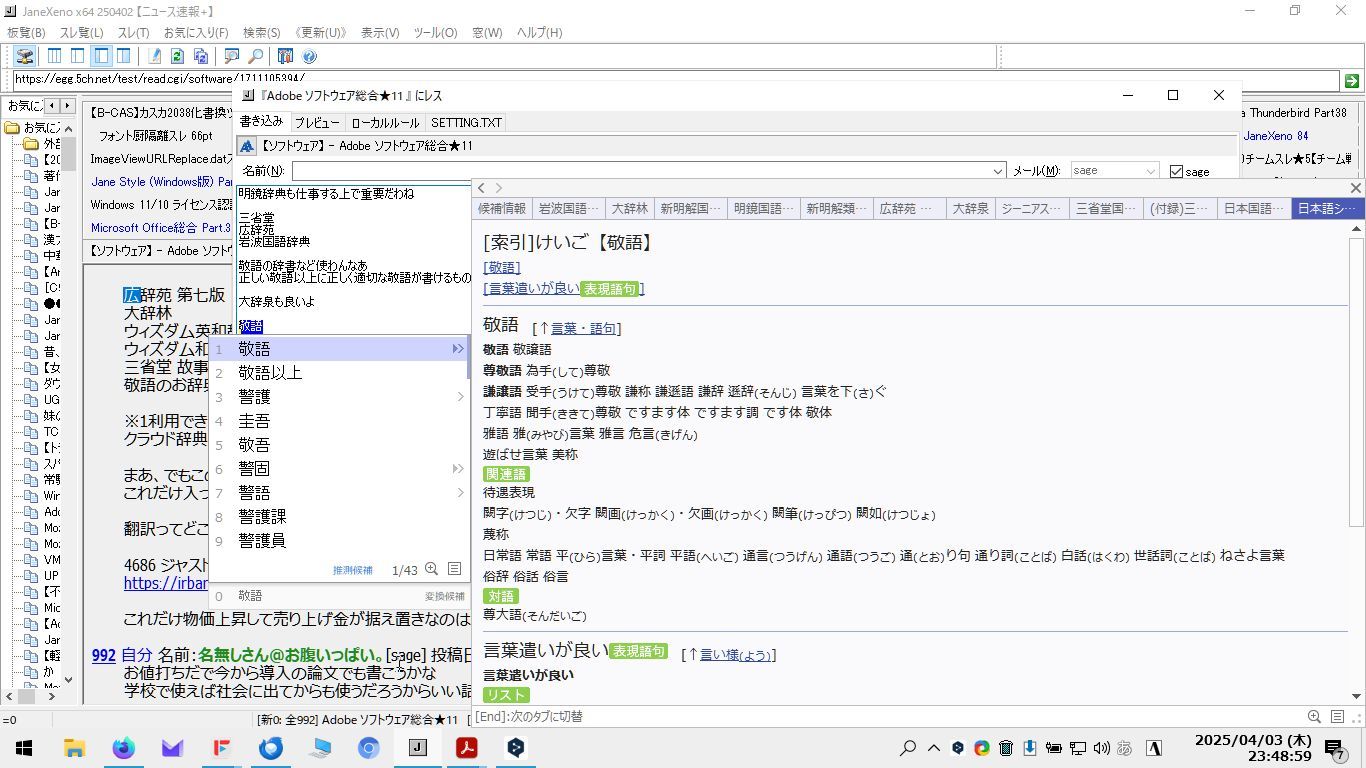Open Firefox from the taskbar

click(123, 748)
